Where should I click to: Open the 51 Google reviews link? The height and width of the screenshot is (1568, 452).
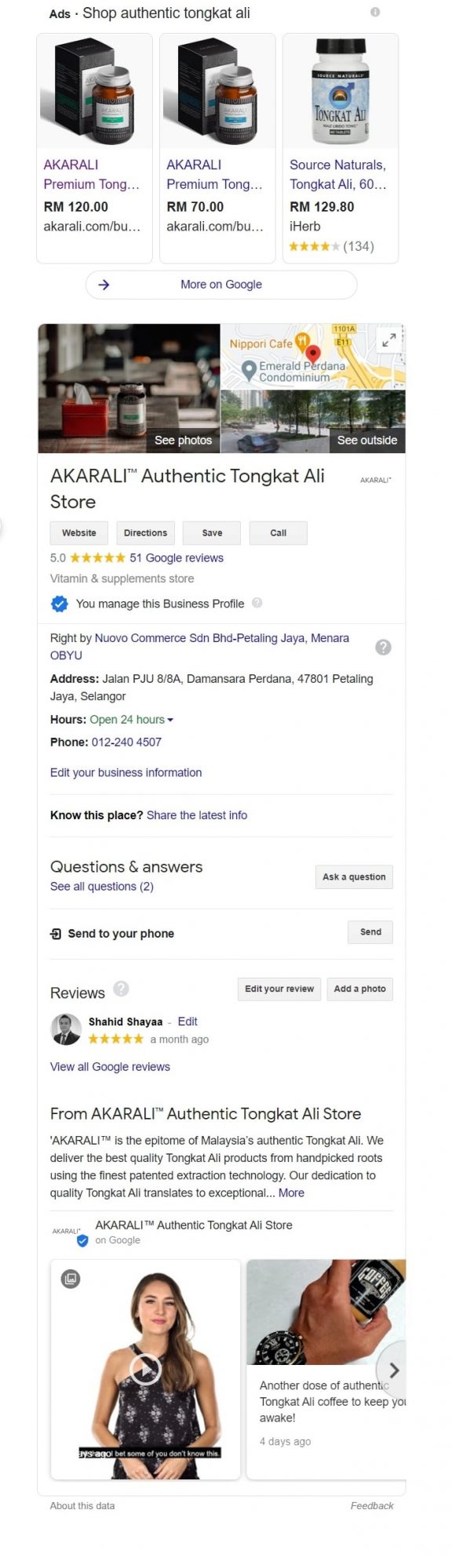177,557
